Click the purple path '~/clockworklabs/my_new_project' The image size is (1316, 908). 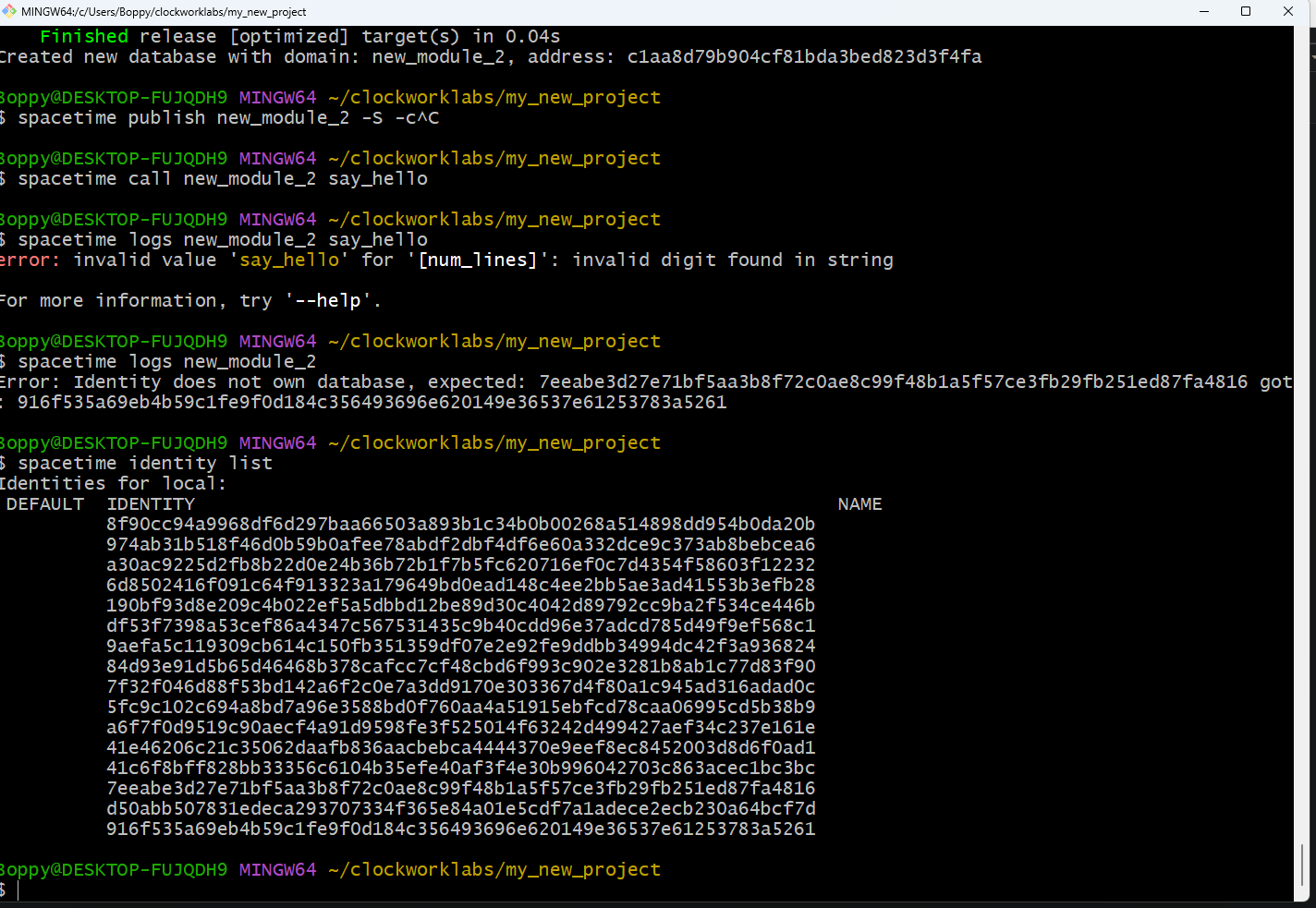(493, 867)
